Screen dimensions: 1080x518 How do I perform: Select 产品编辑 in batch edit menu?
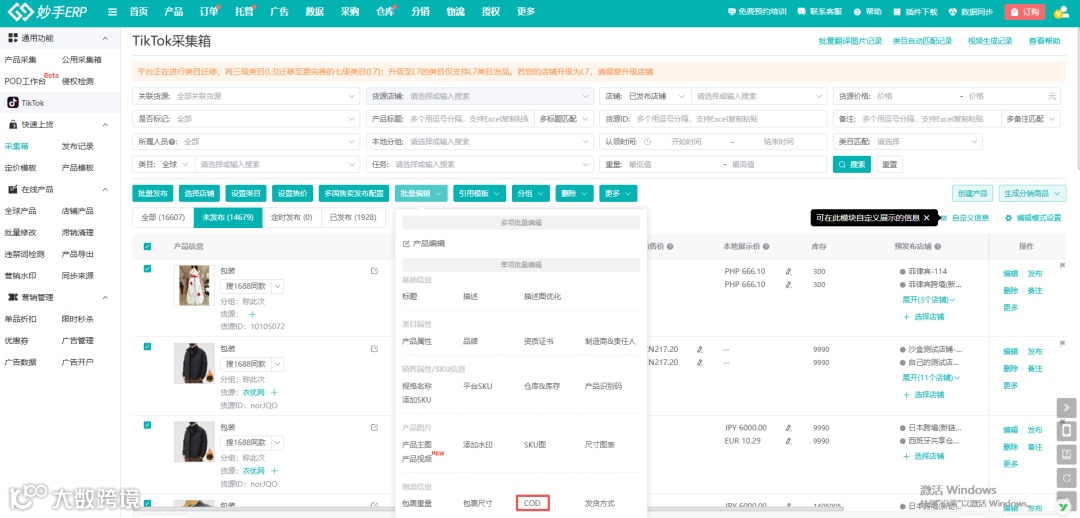pos(424,243)
